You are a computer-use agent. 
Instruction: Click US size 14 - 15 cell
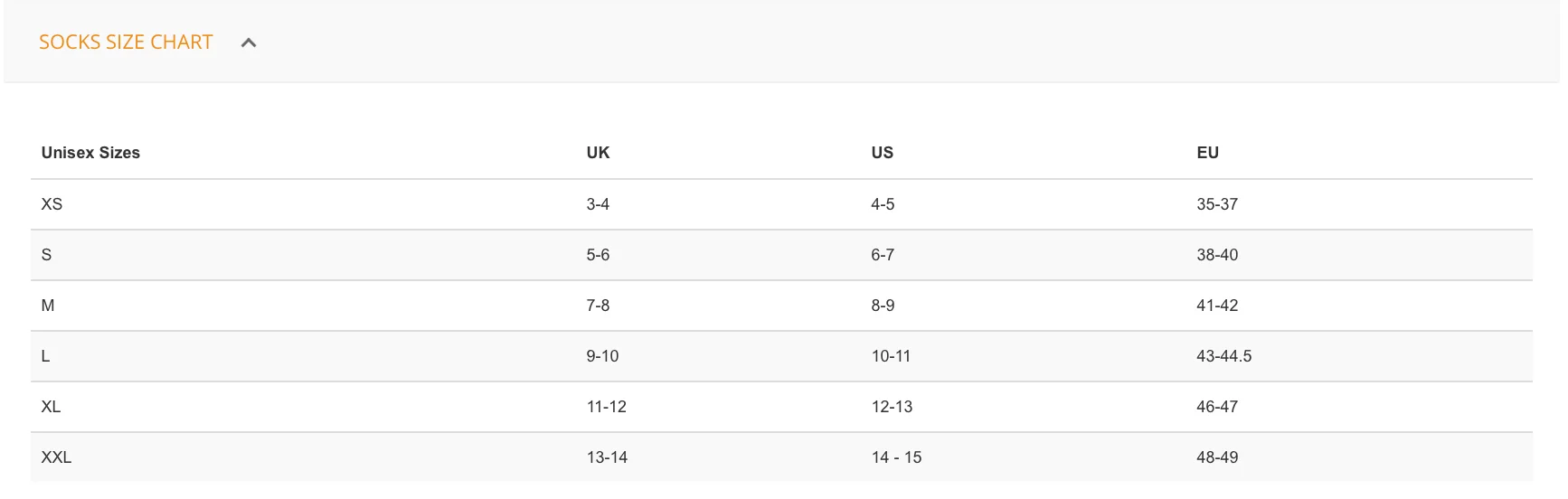(896, 457)
